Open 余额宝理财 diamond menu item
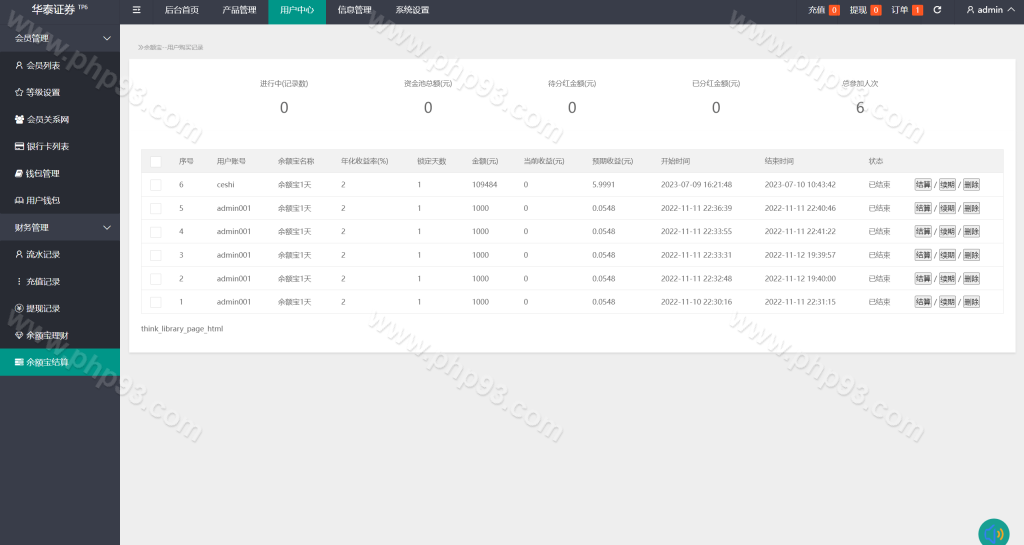The image size is (1024, 545). 46,335
